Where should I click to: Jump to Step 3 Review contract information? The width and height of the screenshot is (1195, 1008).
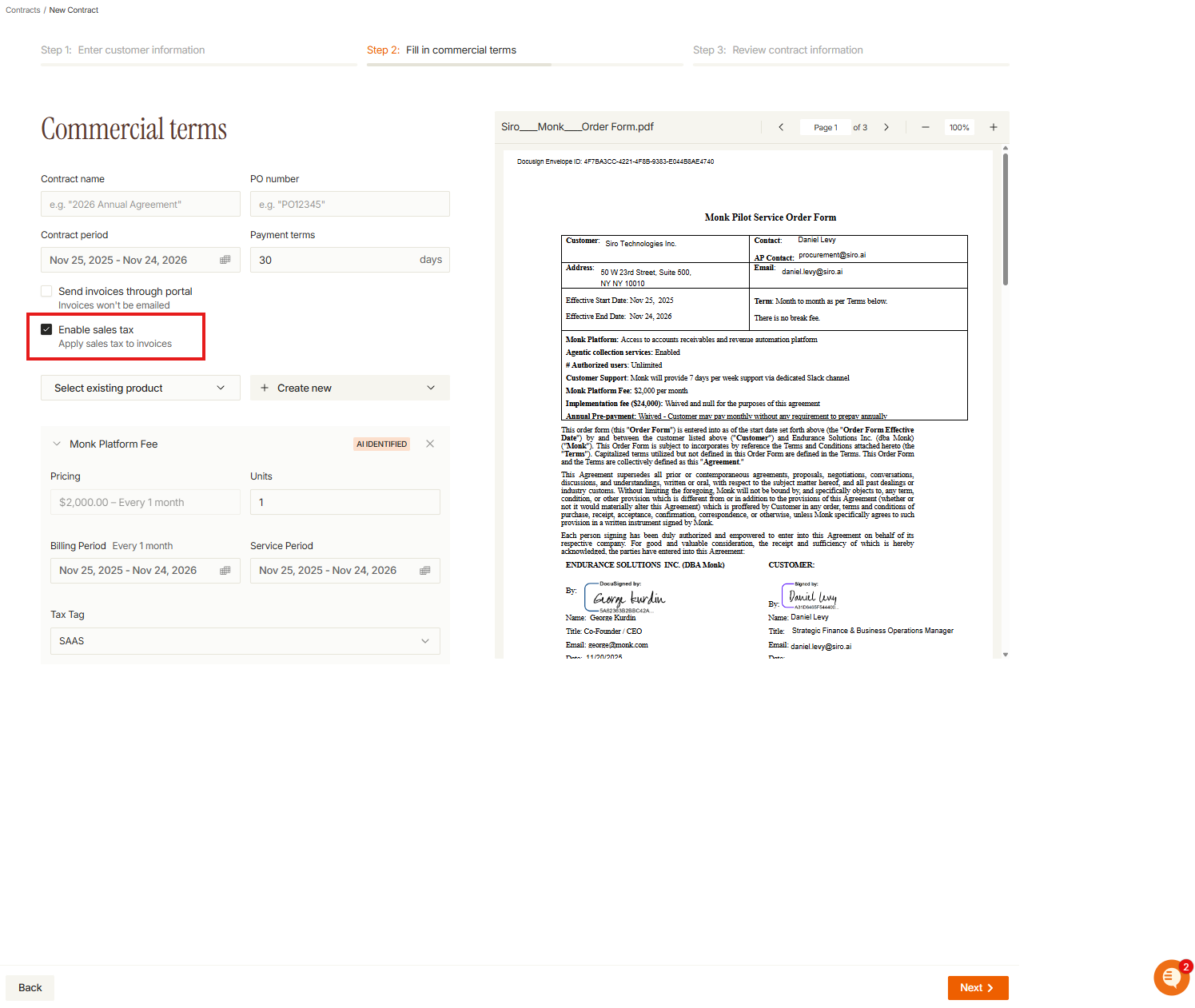(x=778, y=50)
